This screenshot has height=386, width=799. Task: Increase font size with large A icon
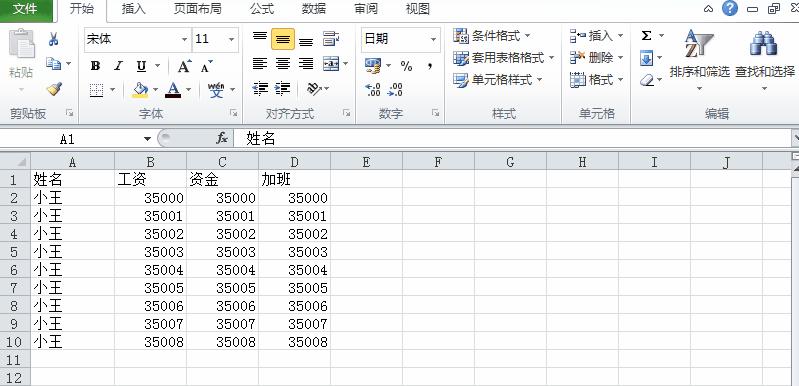click(x=184, y=66)
